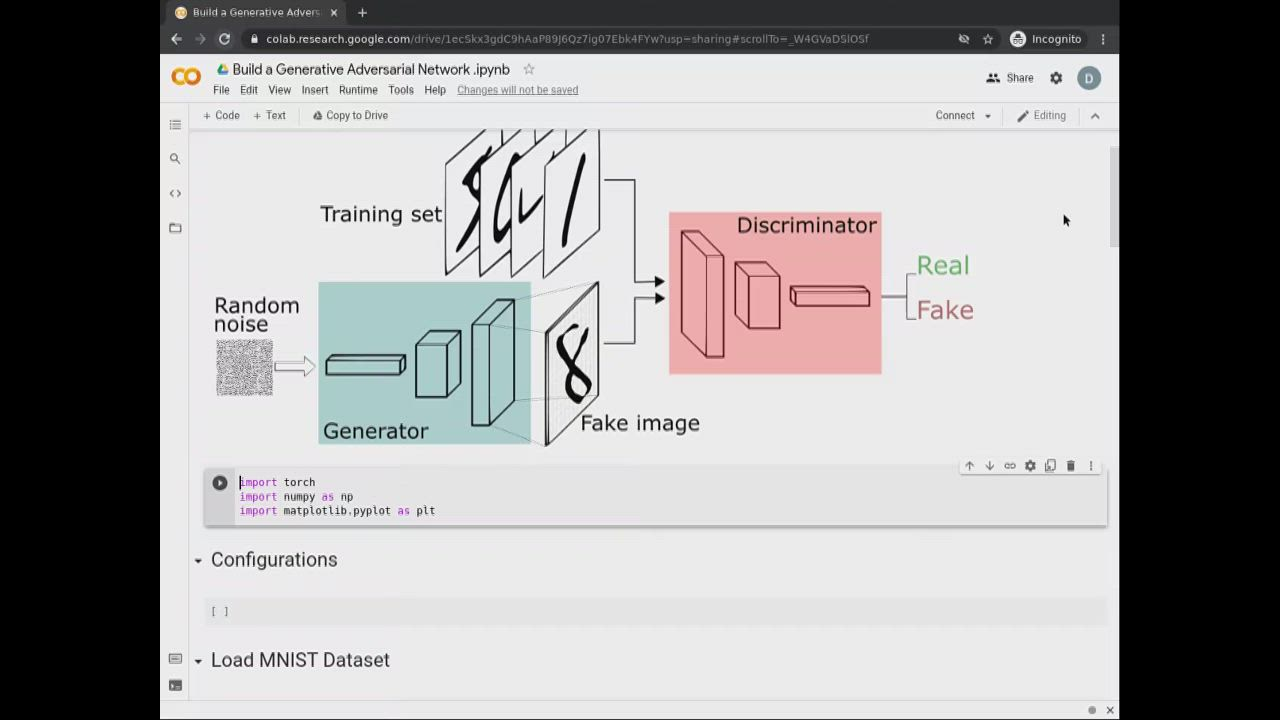The width and height of the screenshot is (1280, 720).
Task: Open the code snippets sidebar icon
Action: 175,193
